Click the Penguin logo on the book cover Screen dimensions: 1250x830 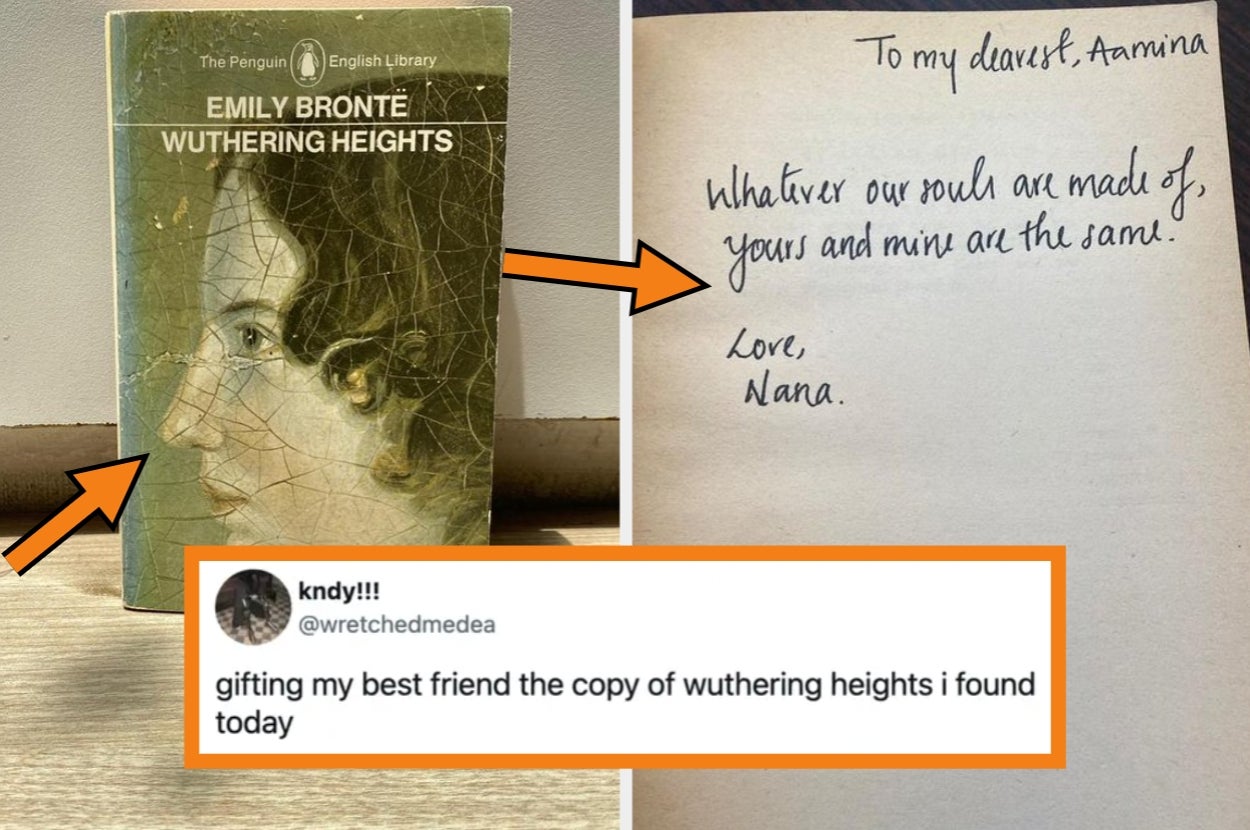pyautogui.click(x=308, y=61)
